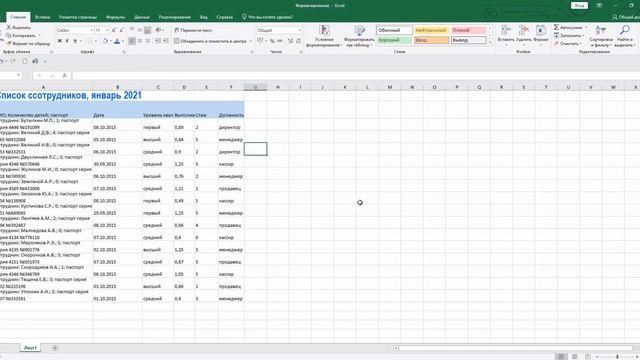This screenshot has height=360, width=640.
Task: Click the fill color bucket icon
Action: click(x=105, y=41)
